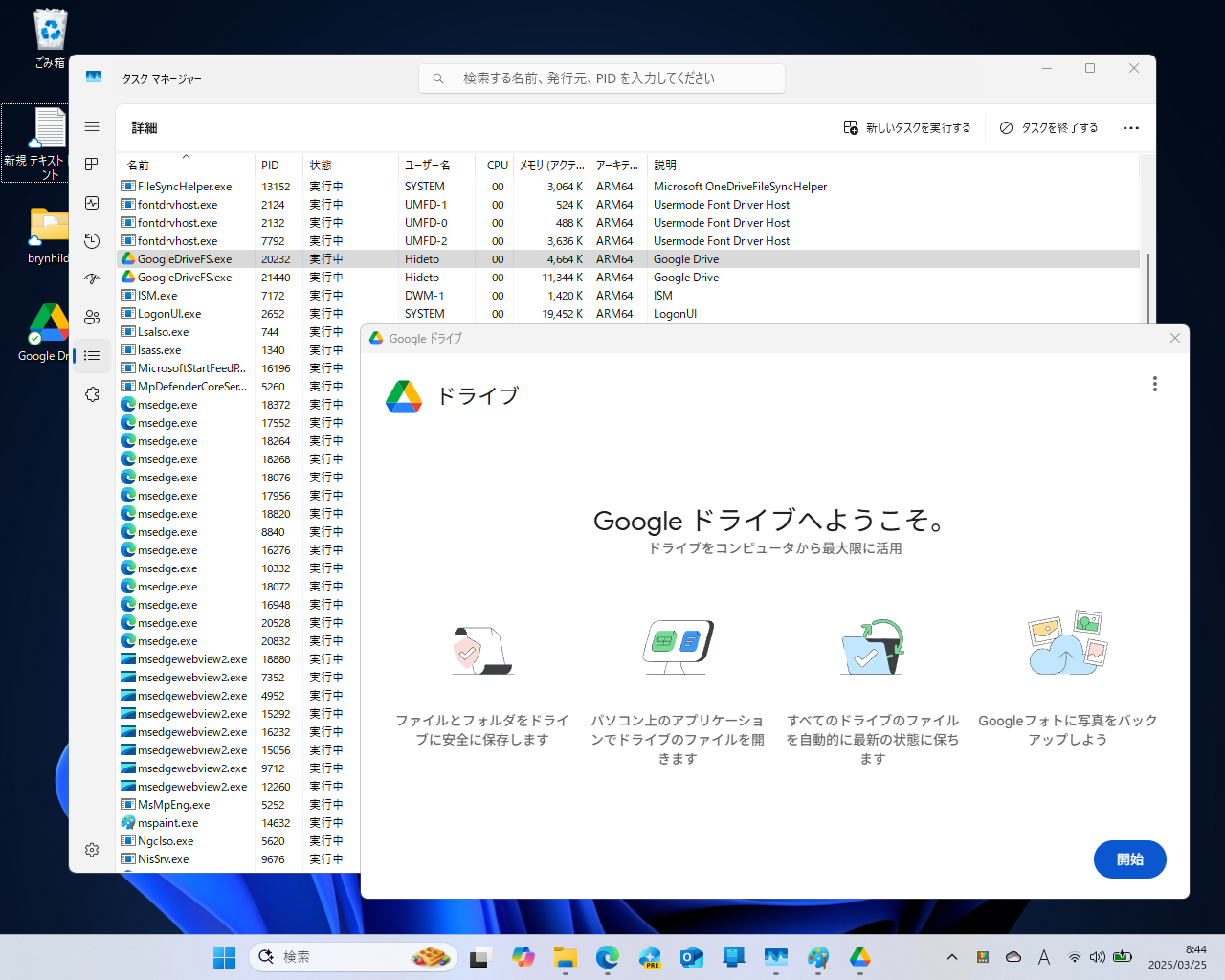Open Task Manager settings via gear icon
The image size is (1225, 980).
pyautogui.click(x=92, y=849)
